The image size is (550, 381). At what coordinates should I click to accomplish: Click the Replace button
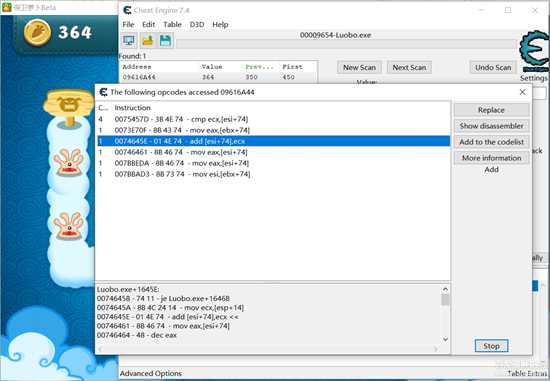[491, 110]
